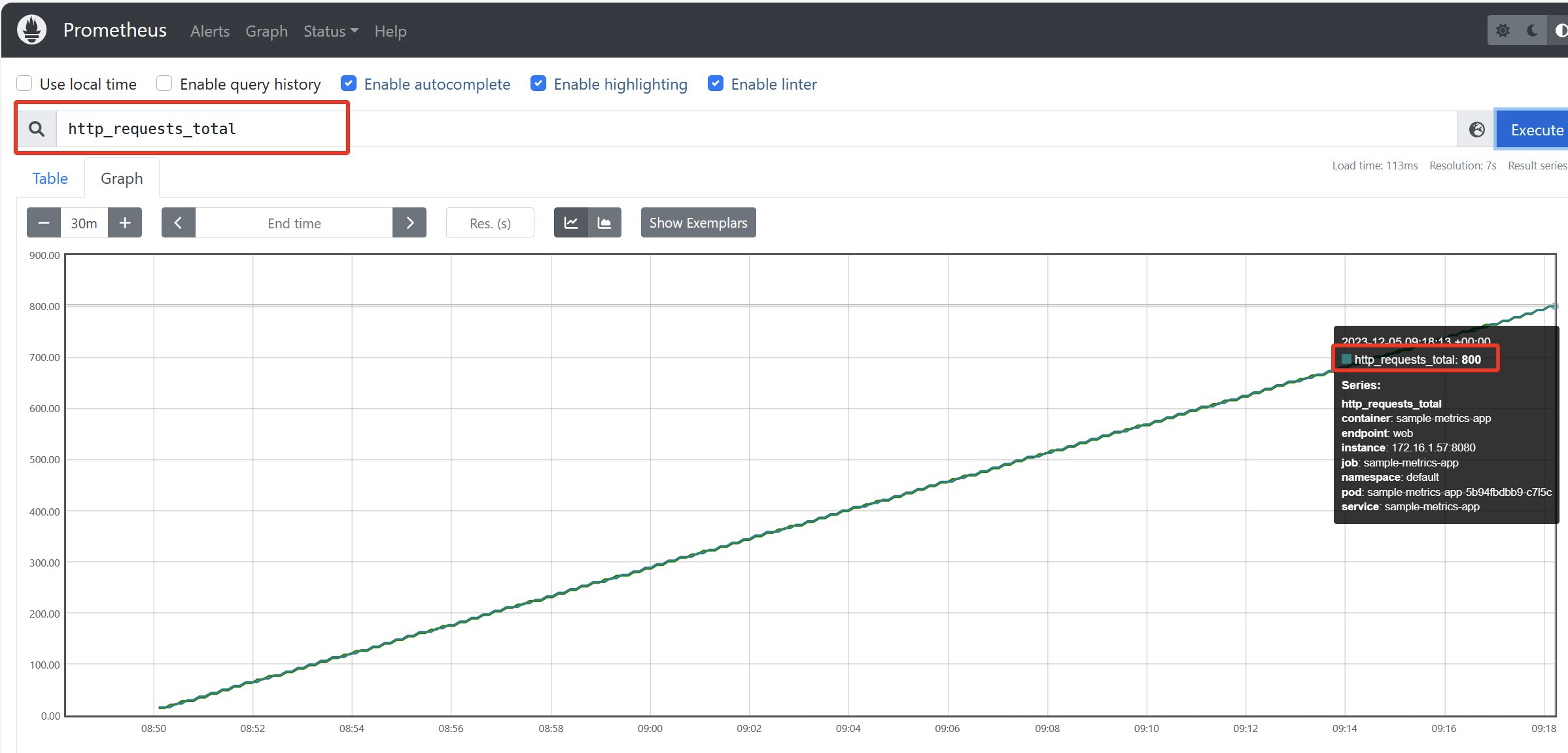Click the Prometheus torch logo icon
Image resolution: width=1568 pixels, height=753 pixels.
coord(31,30)
